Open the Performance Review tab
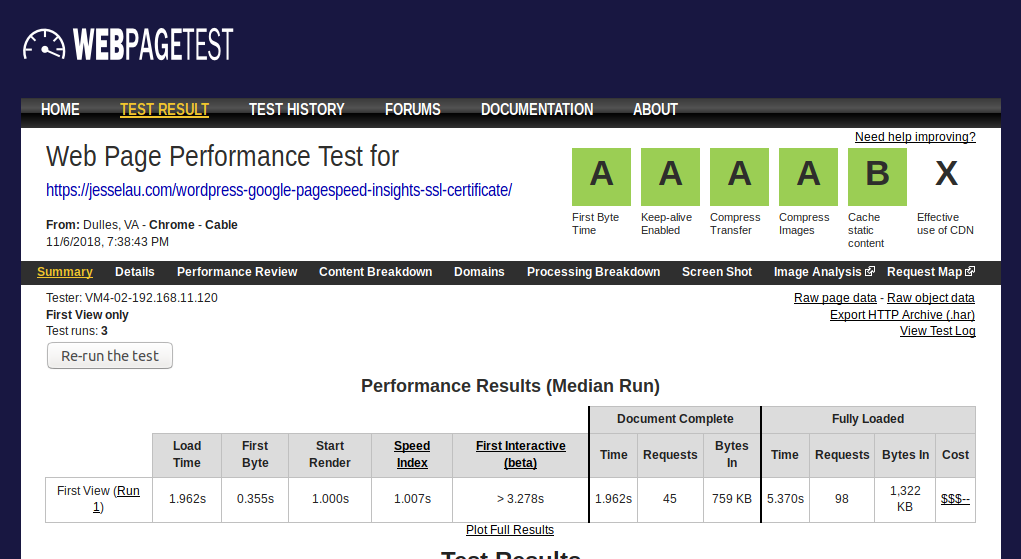The height and width of the screenshot is (559, 1021). 237,272
